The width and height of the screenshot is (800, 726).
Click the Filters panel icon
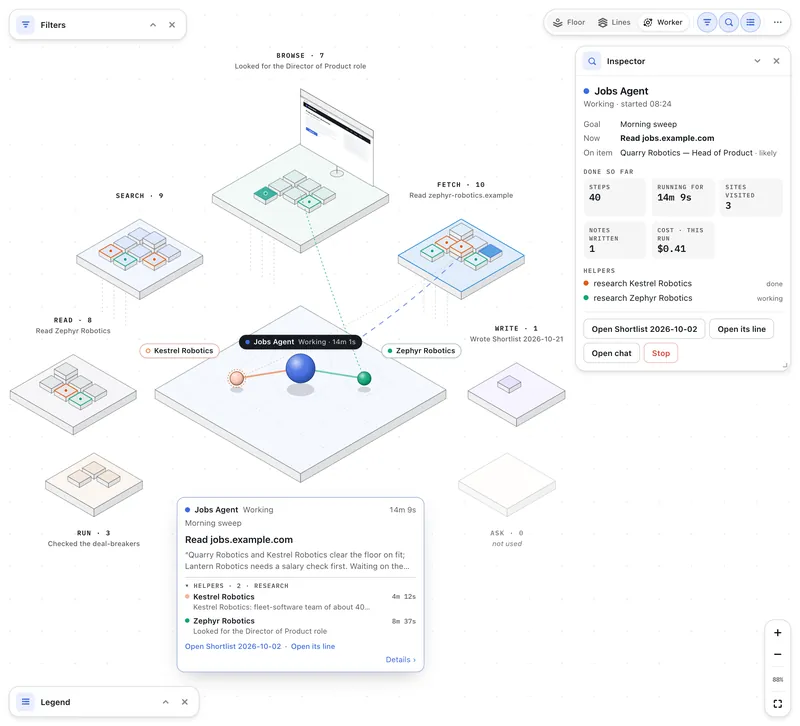(x=26, y=24)
